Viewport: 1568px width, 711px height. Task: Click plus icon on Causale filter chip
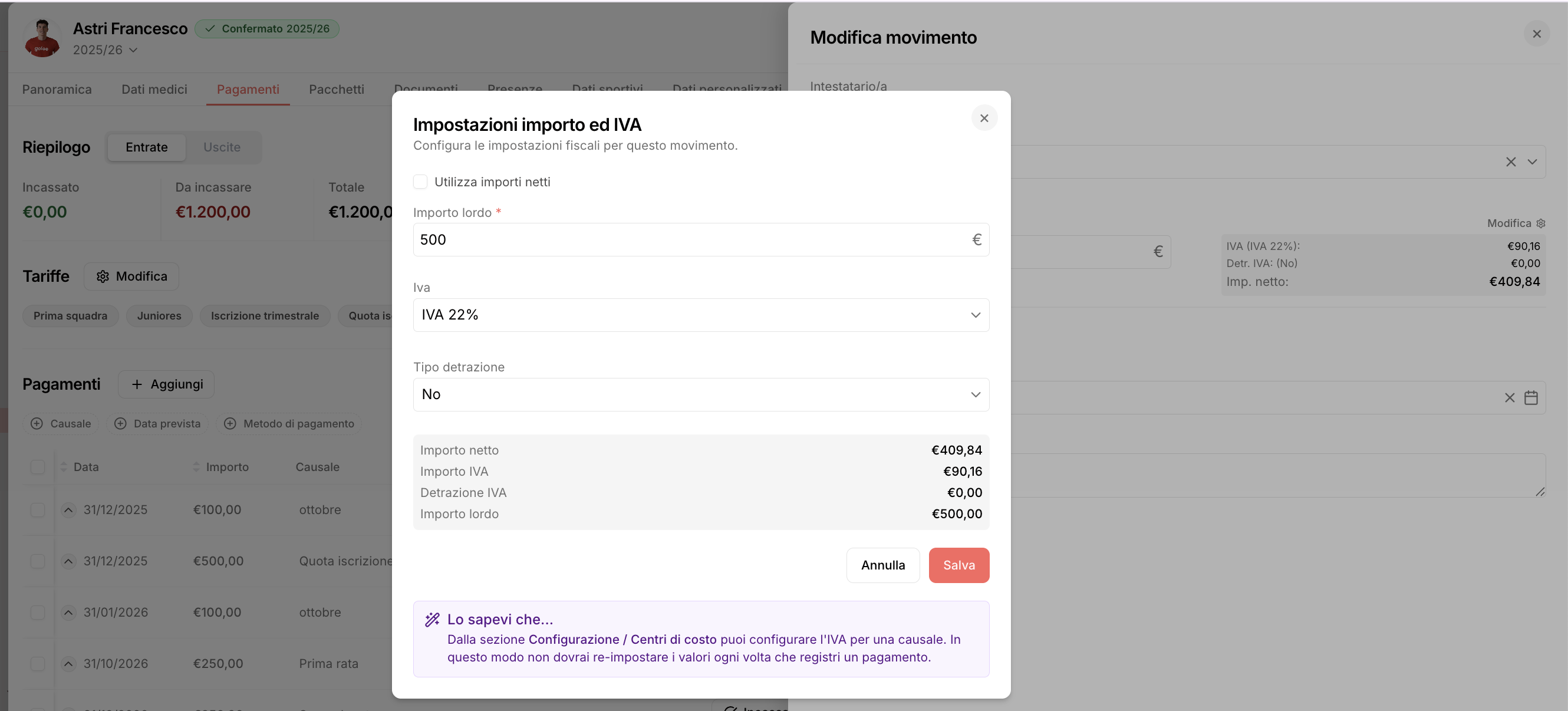[x=37, y=424]
